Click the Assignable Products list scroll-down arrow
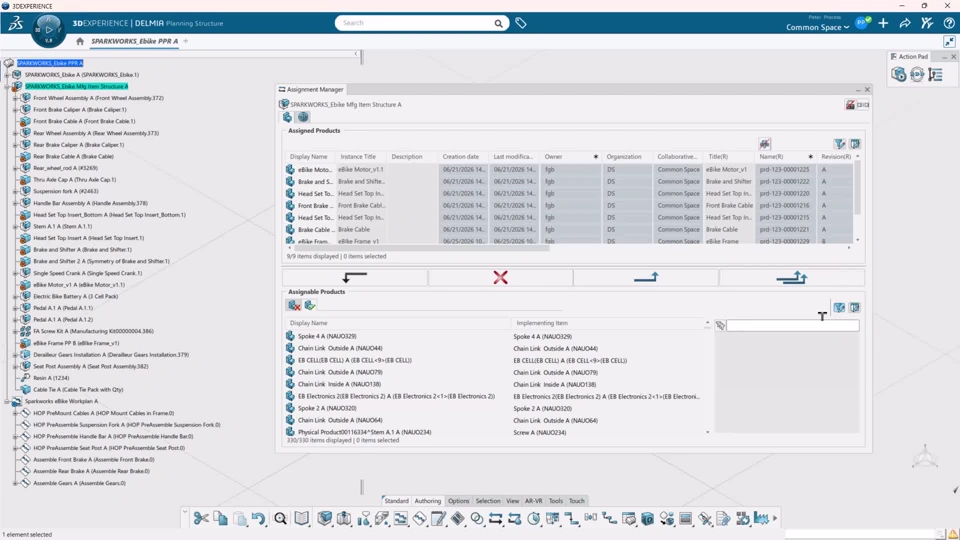The width and height of the screenshot is (960, 540). tap(708, 433)
